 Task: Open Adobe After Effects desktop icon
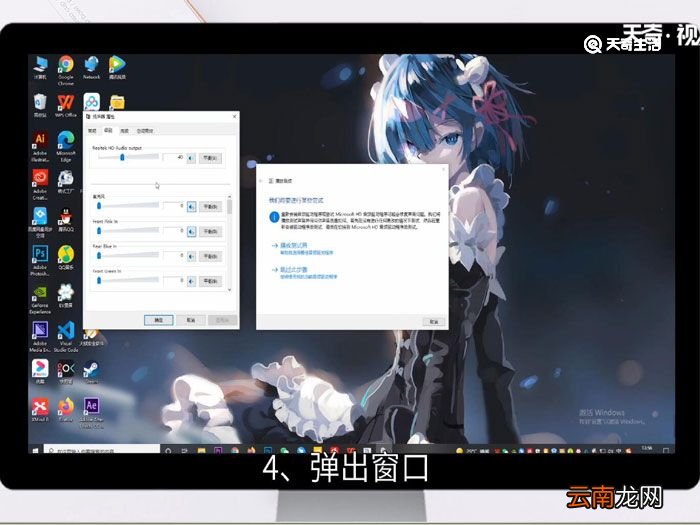point(92,413)
